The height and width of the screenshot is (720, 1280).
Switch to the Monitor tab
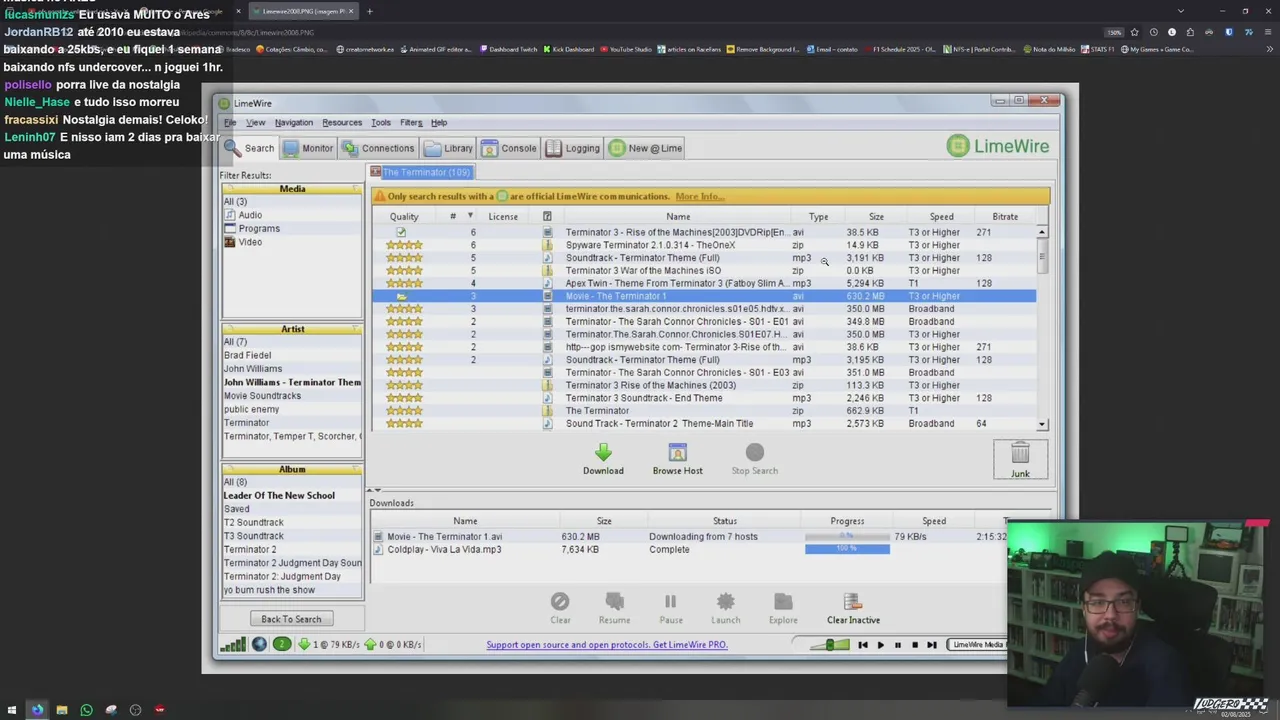[308, 148]
